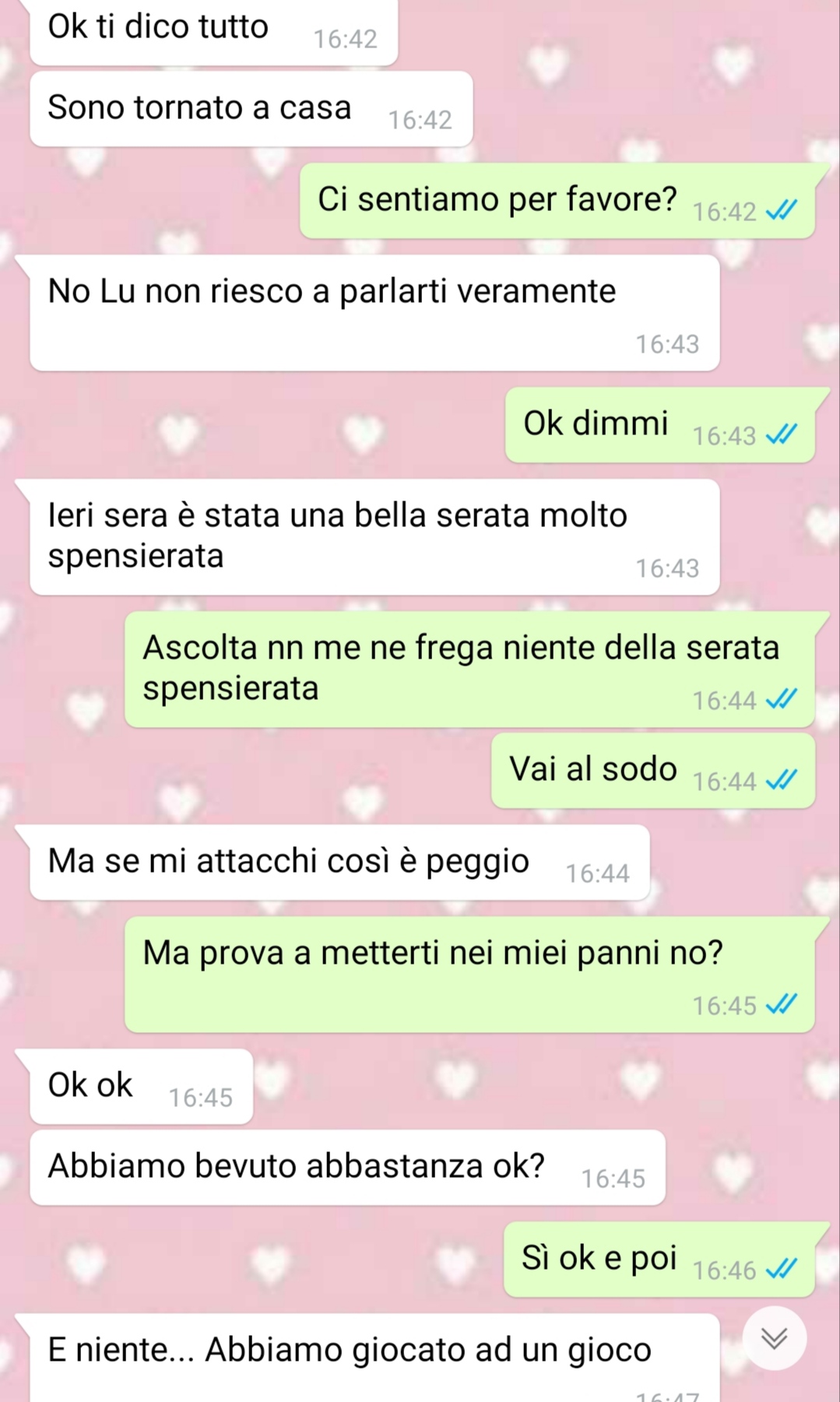This screenshot has width=840, height=1402.
Task: Click the read ticks on "Vai al sodo" message
Action: (x=781, y=780)
